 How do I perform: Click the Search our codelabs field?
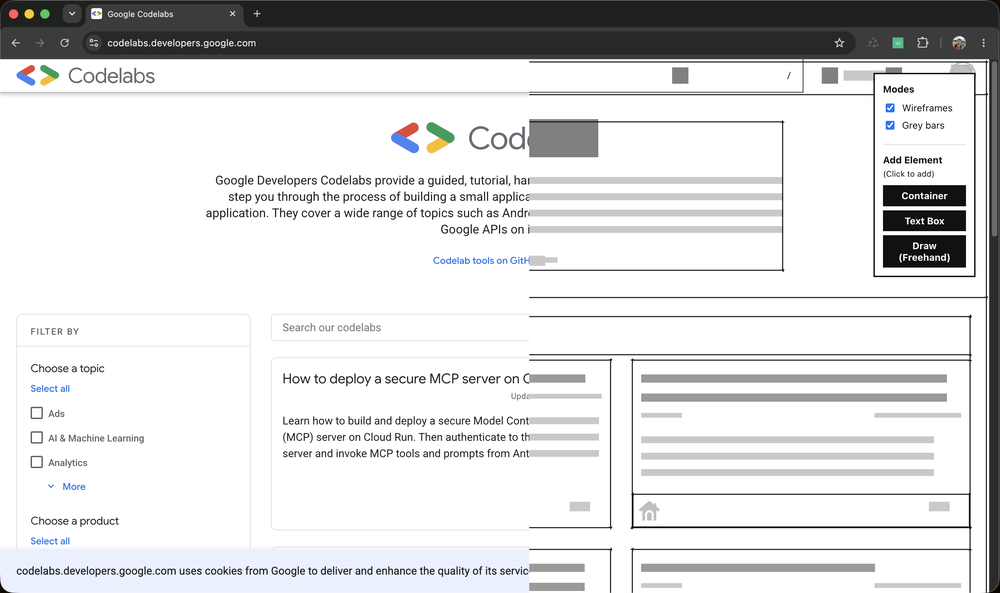coord(400,328)
